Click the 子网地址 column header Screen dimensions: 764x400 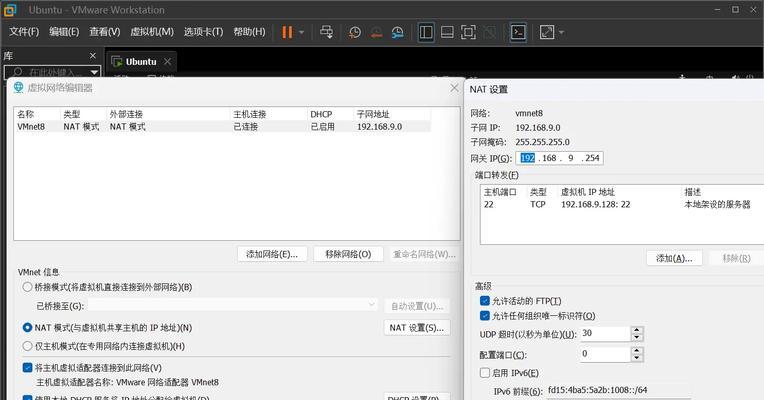coord(373,114)
